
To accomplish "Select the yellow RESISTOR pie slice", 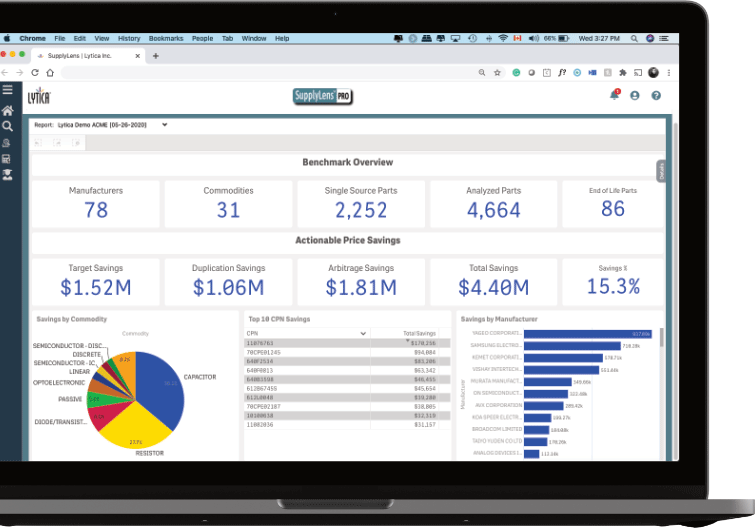I will point(133,427).
